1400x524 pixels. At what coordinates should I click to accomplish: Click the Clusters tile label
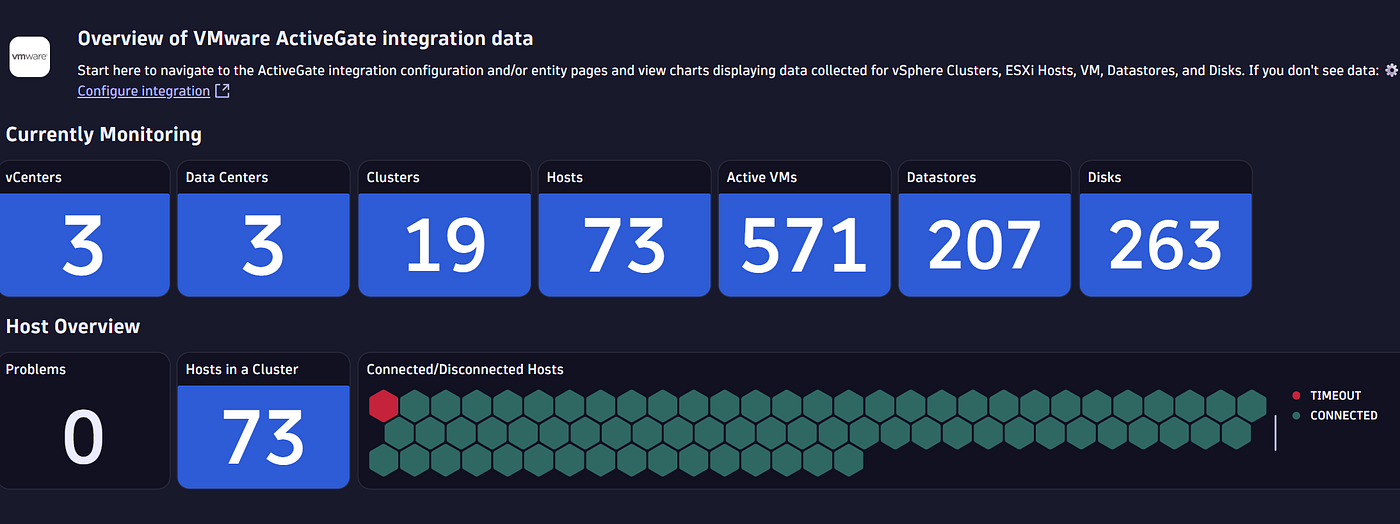(x=393, y=177)
